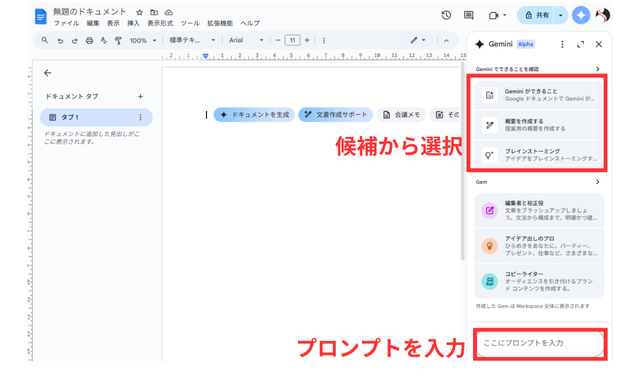Star the untitled document
The height and width of the screenshot is (384, 640).
pos(139,12)
